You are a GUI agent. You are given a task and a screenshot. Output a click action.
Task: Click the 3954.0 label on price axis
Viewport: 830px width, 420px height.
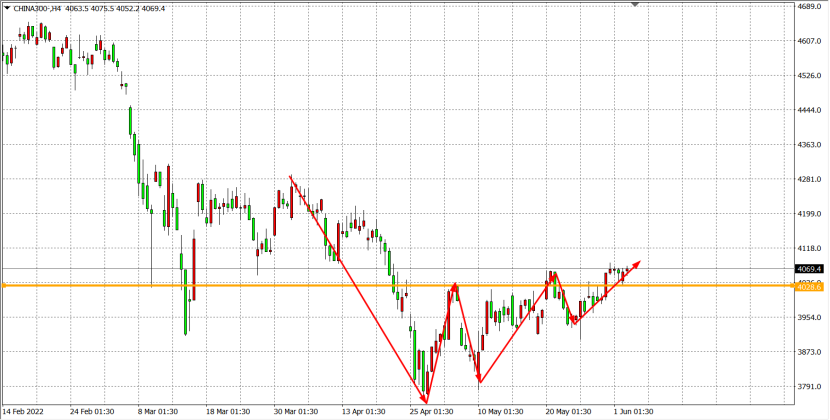point(809,318)
